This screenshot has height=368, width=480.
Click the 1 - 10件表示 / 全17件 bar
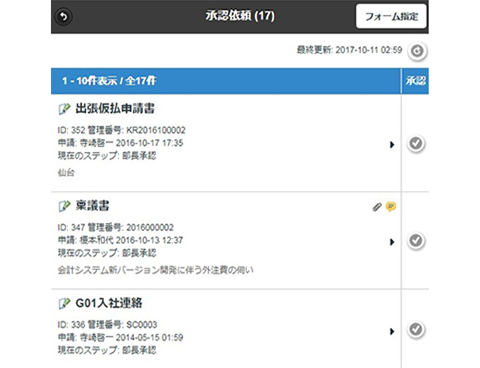pyautogui.click(x=226, y=81)
